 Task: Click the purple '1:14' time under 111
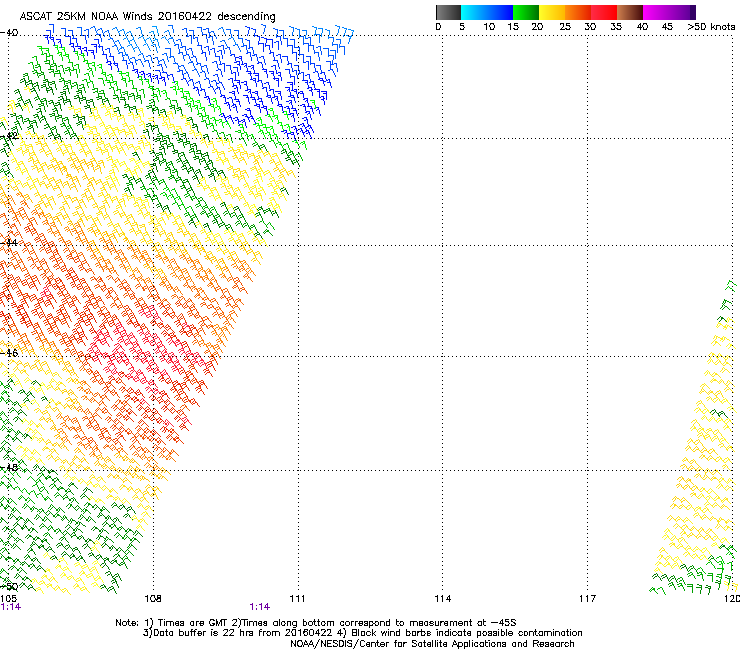tap(260, 607)
